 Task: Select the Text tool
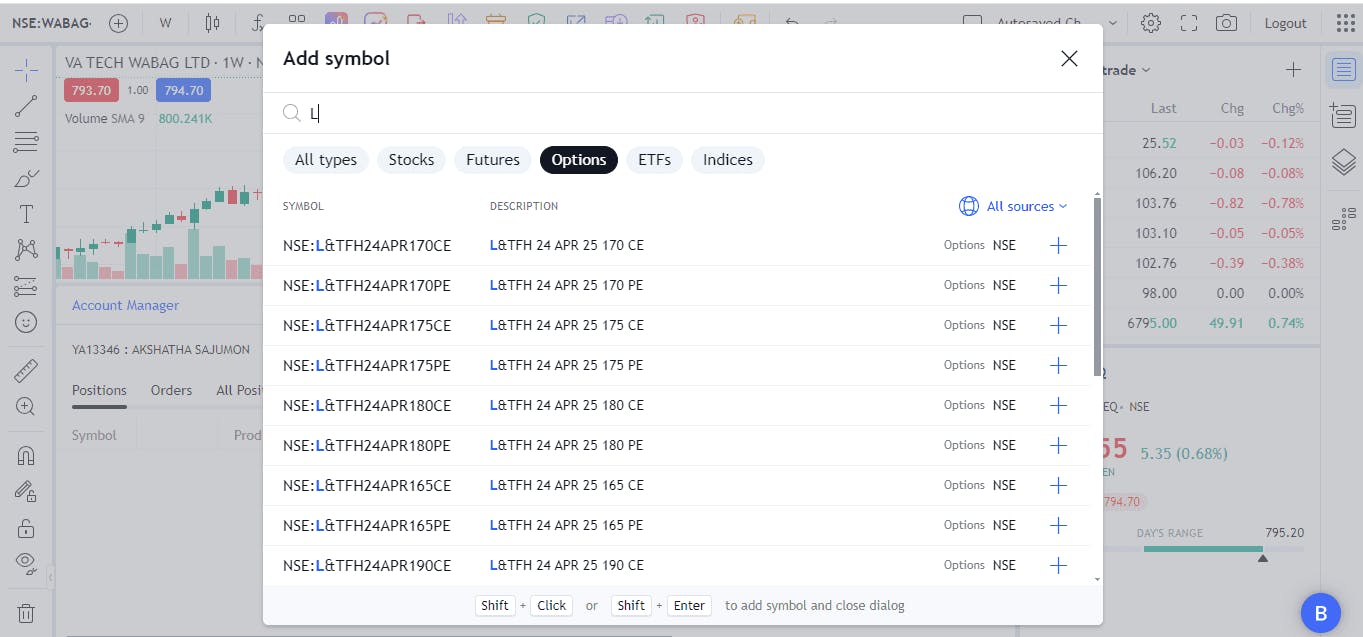pyautogui.click(x=26, y=214)
